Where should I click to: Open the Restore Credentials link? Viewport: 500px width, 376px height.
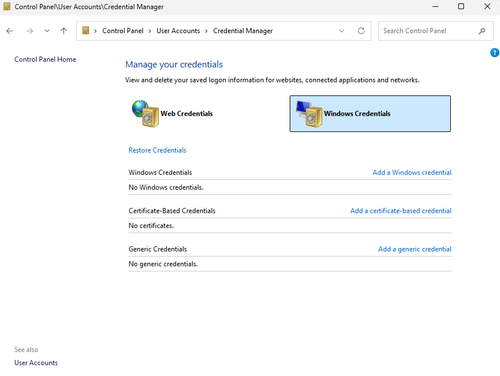coord(157,150)
